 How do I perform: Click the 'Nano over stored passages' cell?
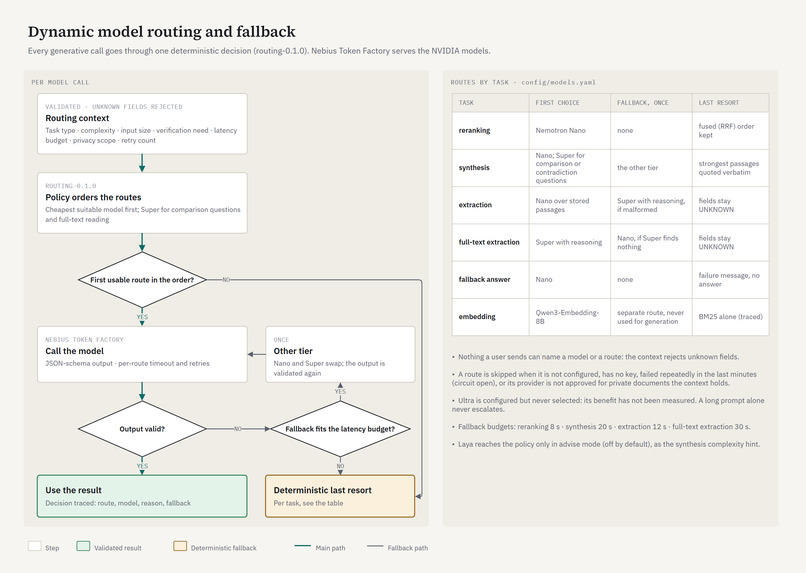pyautogui.click(x=570, y=205)
